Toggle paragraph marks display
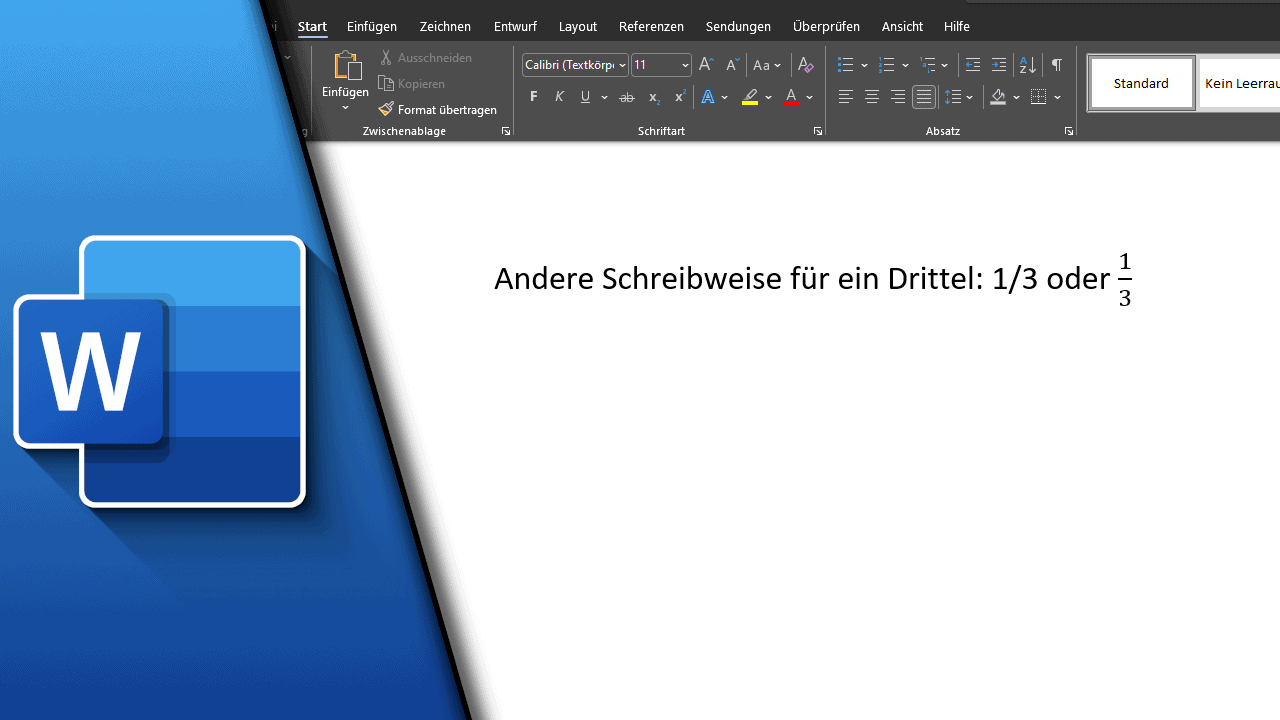This screenshot has height=720, width=1280. click(1056, 65)
